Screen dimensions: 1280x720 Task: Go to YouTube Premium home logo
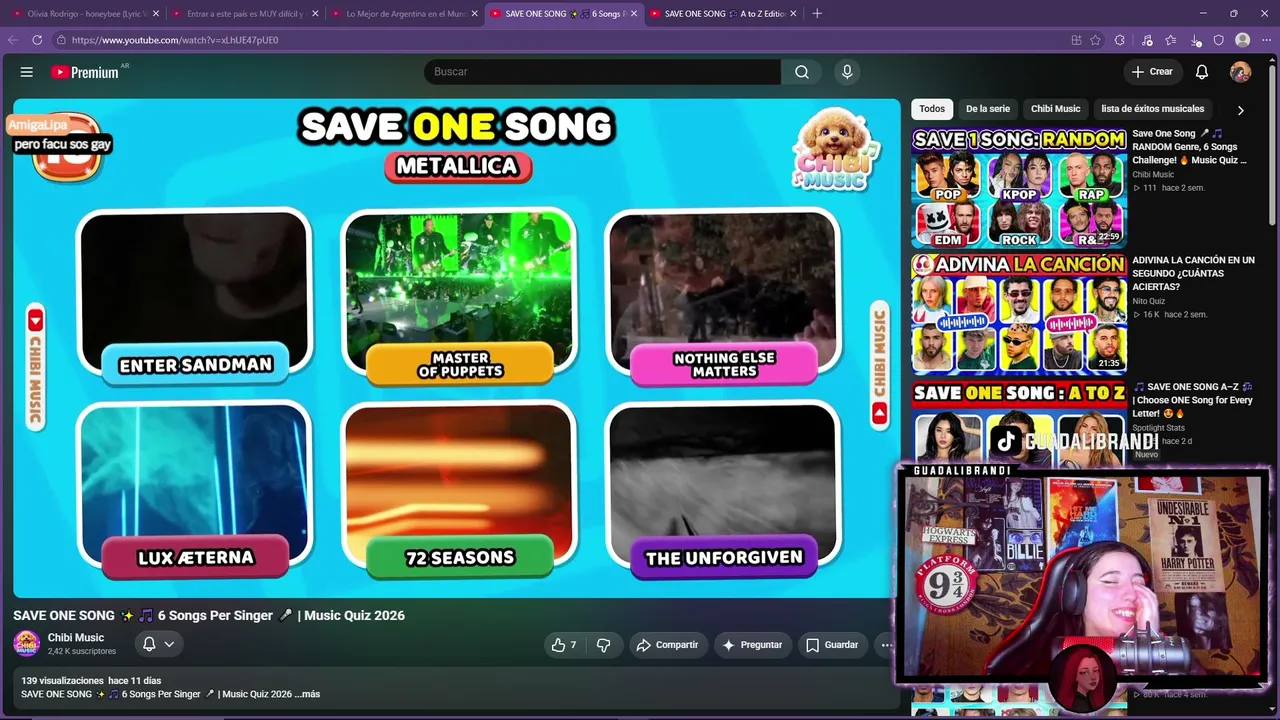85,72
